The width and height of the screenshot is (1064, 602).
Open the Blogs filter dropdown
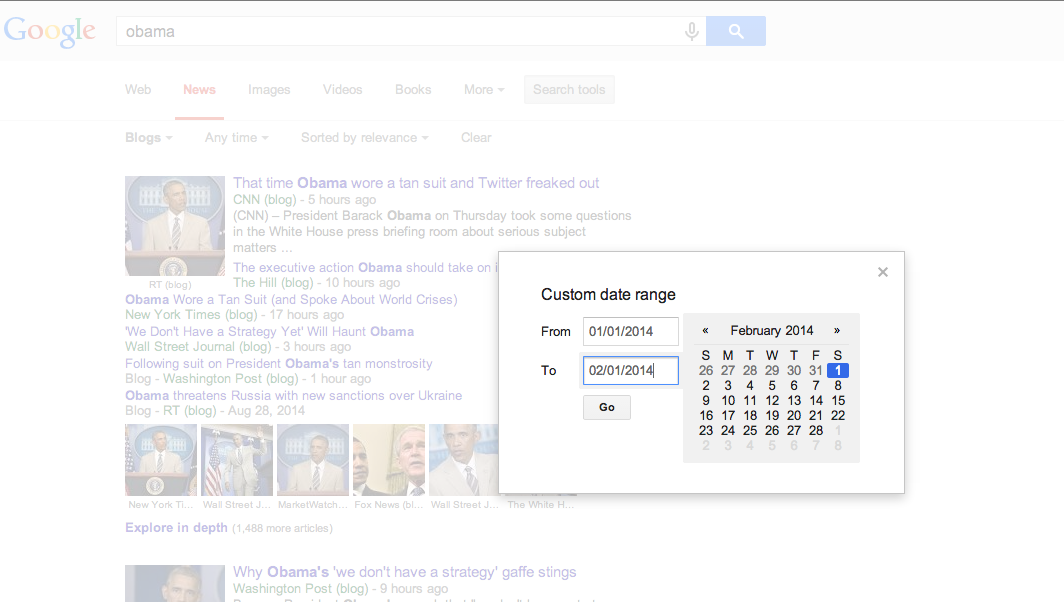click(149, 138)
